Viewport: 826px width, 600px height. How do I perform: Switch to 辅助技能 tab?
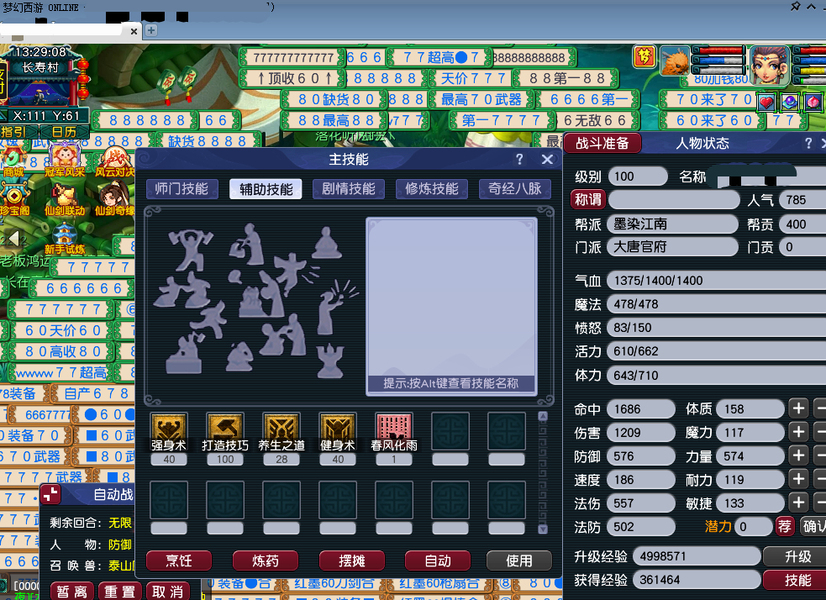[x=266, y=189]
